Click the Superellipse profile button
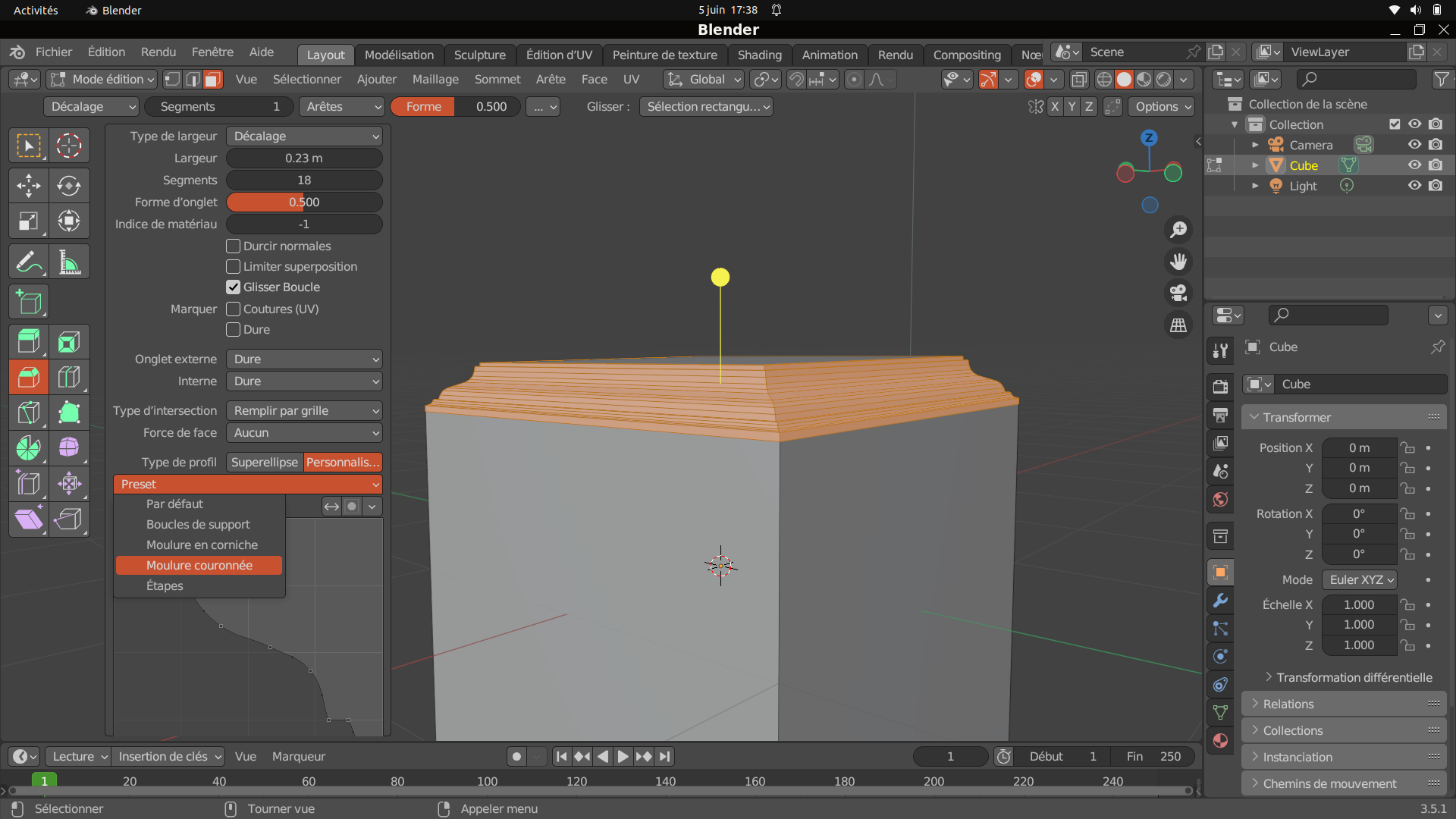 coord(265,463)
